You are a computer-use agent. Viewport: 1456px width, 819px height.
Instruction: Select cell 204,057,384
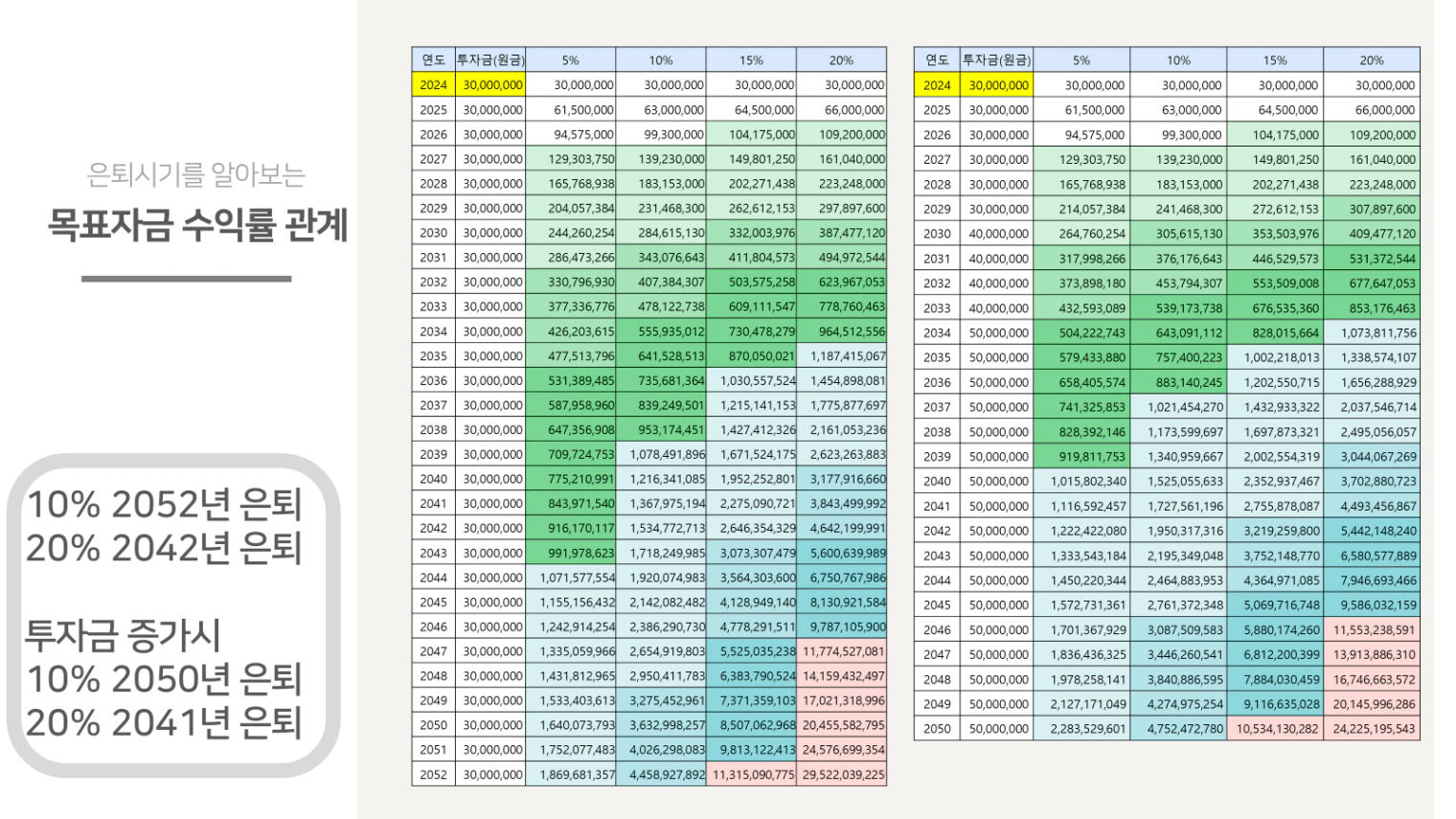pos(571,208)
